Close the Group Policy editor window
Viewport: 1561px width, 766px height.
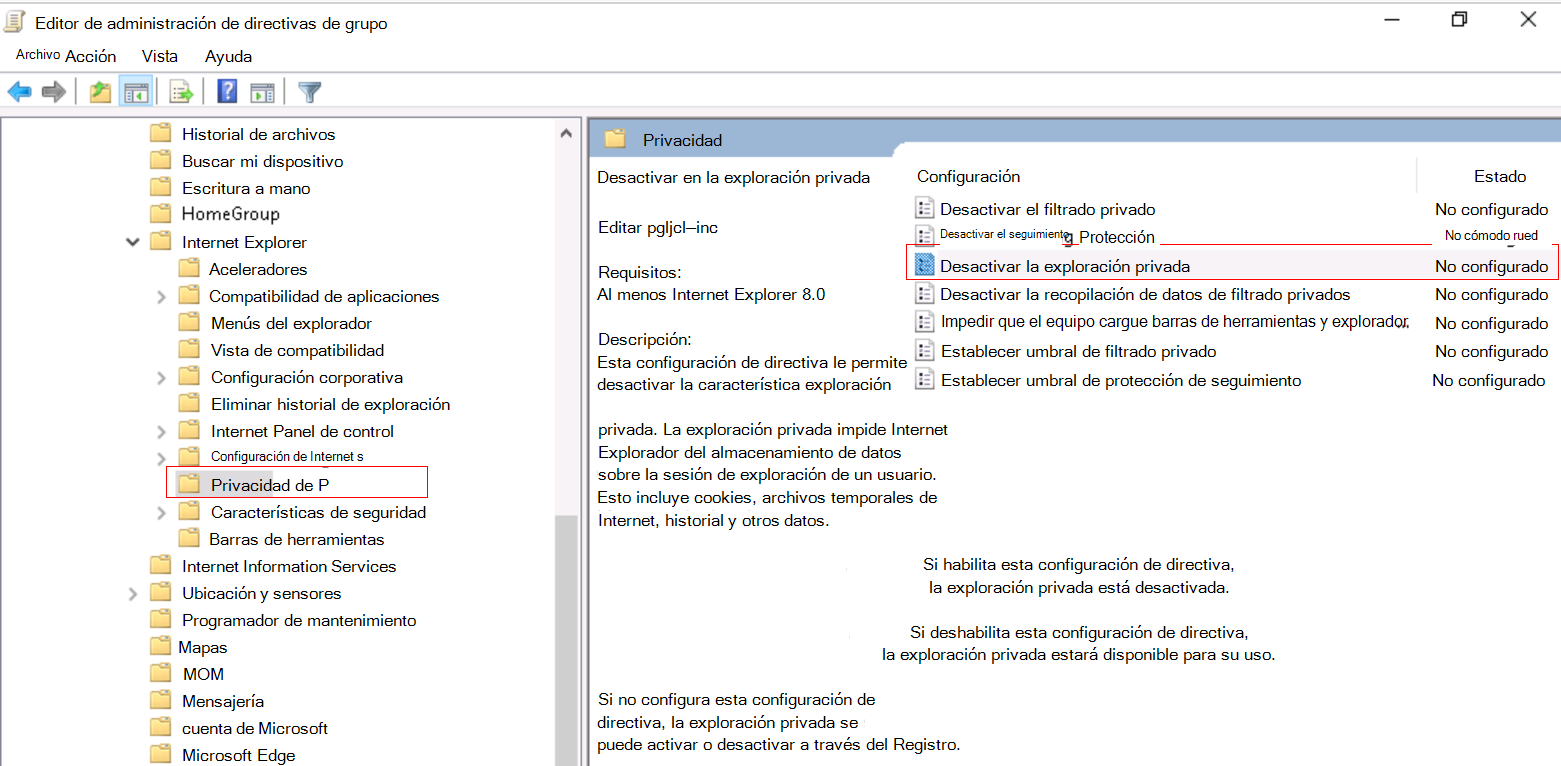click(x=1528, y=19)
